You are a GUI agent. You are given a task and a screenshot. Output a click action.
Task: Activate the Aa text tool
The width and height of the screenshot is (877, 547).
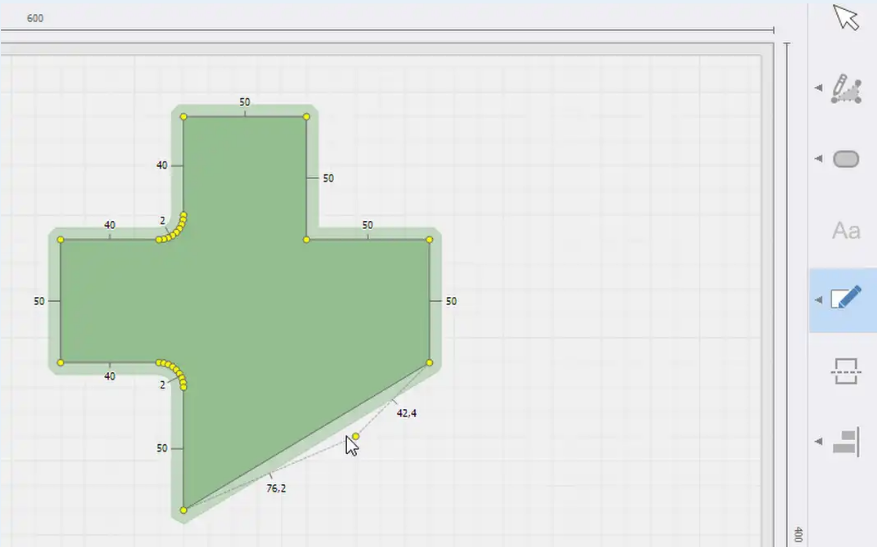[846, 230]
